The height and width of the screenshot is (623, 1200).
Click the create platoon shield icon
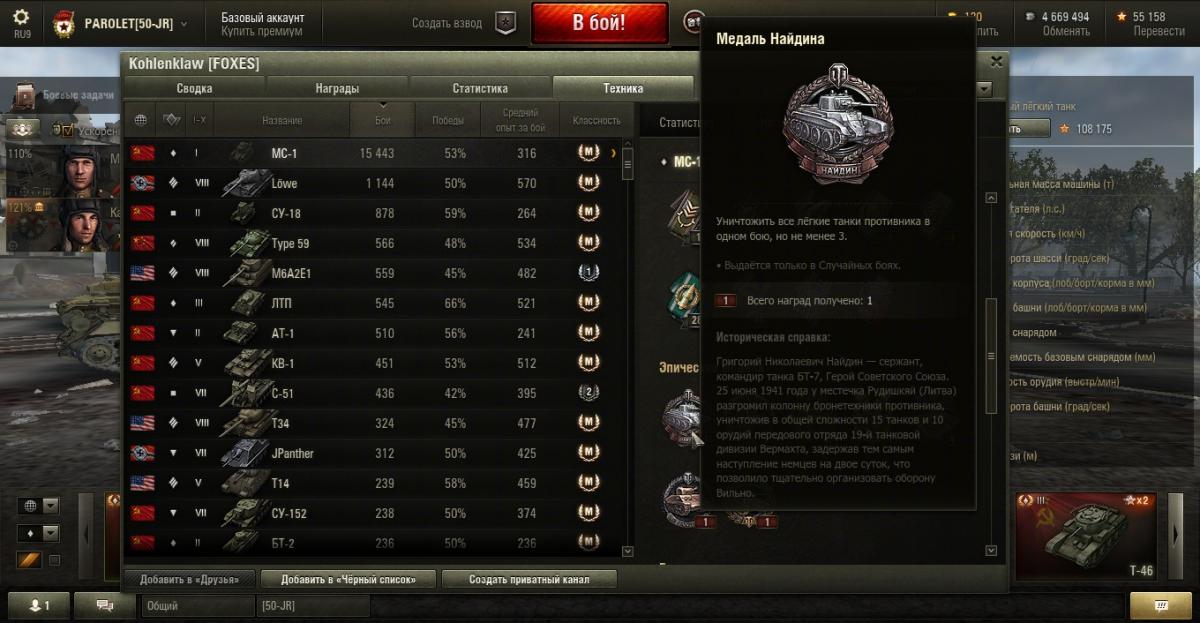[506, 23]
